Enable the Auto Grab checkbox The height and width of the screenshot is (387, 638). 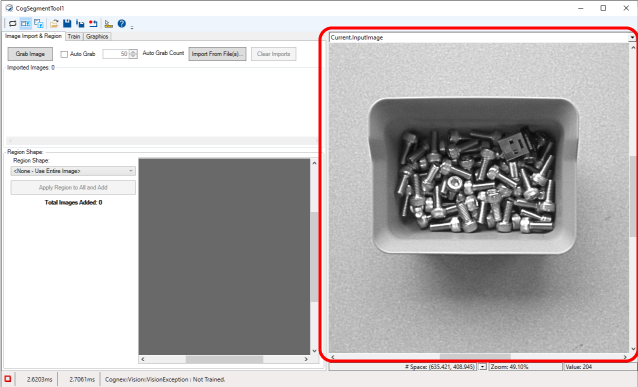pos(64,54)
